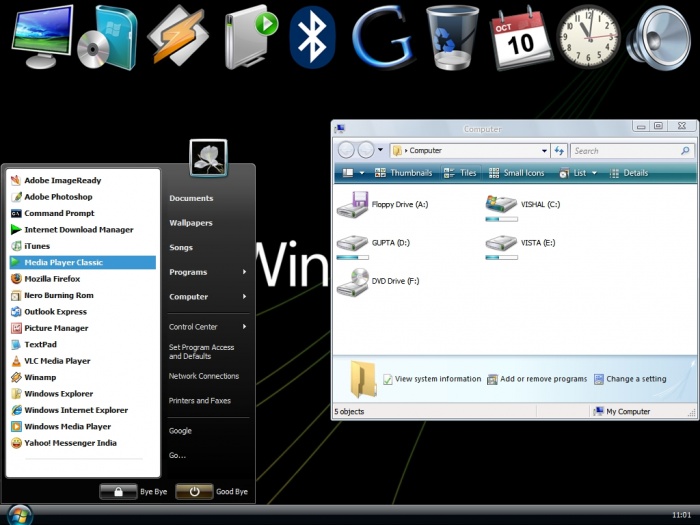Open Printers and Faxes

coord(200,401)
